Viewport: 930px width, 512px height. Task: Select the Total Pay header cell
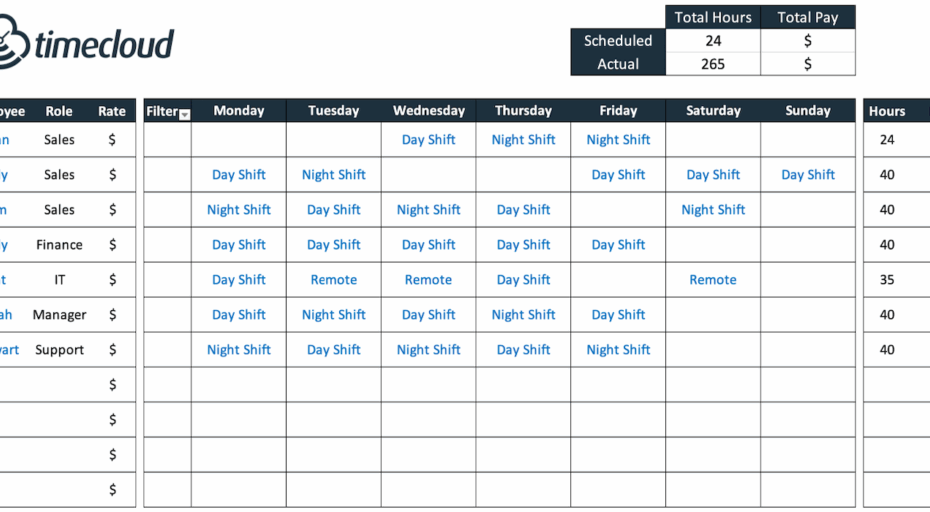(x=808, y=17)
